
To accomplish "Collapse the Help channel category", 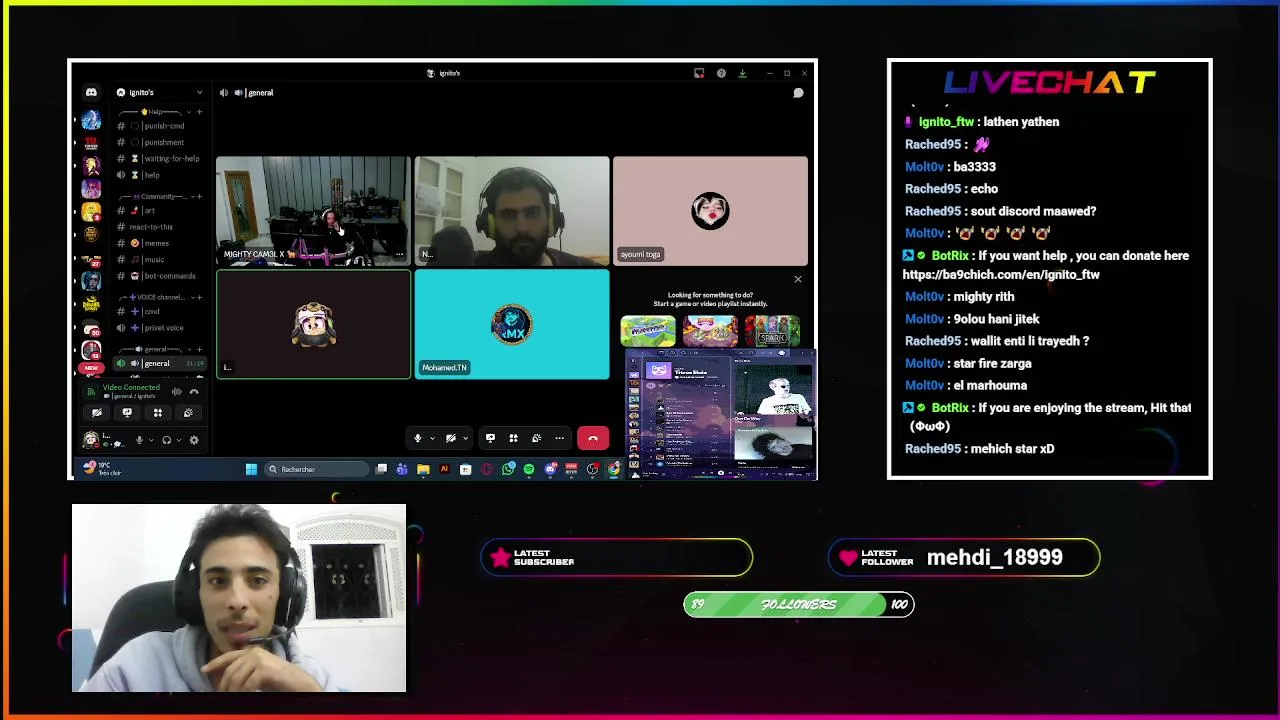I will click(189, 112).
